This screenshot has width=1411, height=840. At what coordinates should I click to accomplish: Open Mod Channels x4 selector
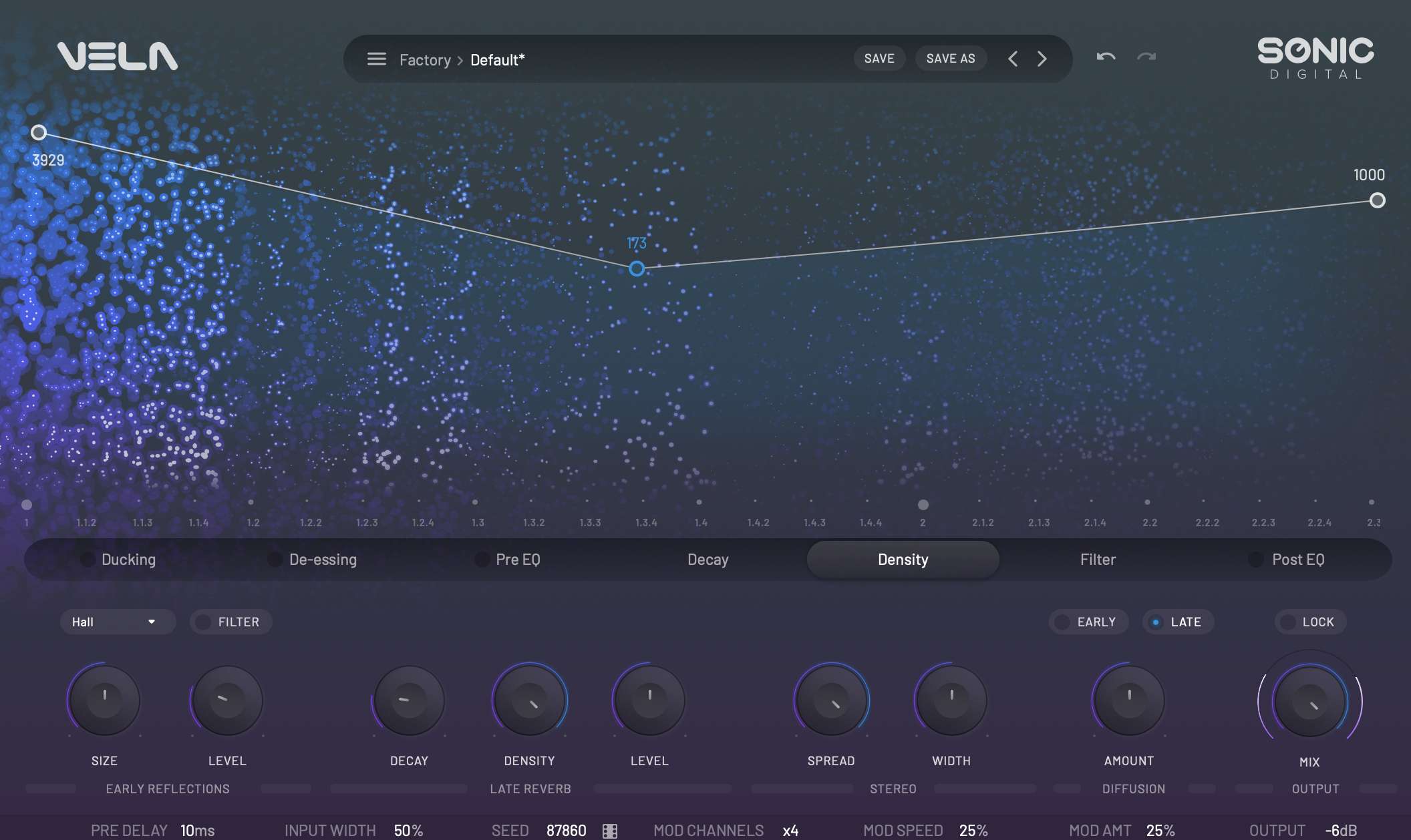coord(790,831)
